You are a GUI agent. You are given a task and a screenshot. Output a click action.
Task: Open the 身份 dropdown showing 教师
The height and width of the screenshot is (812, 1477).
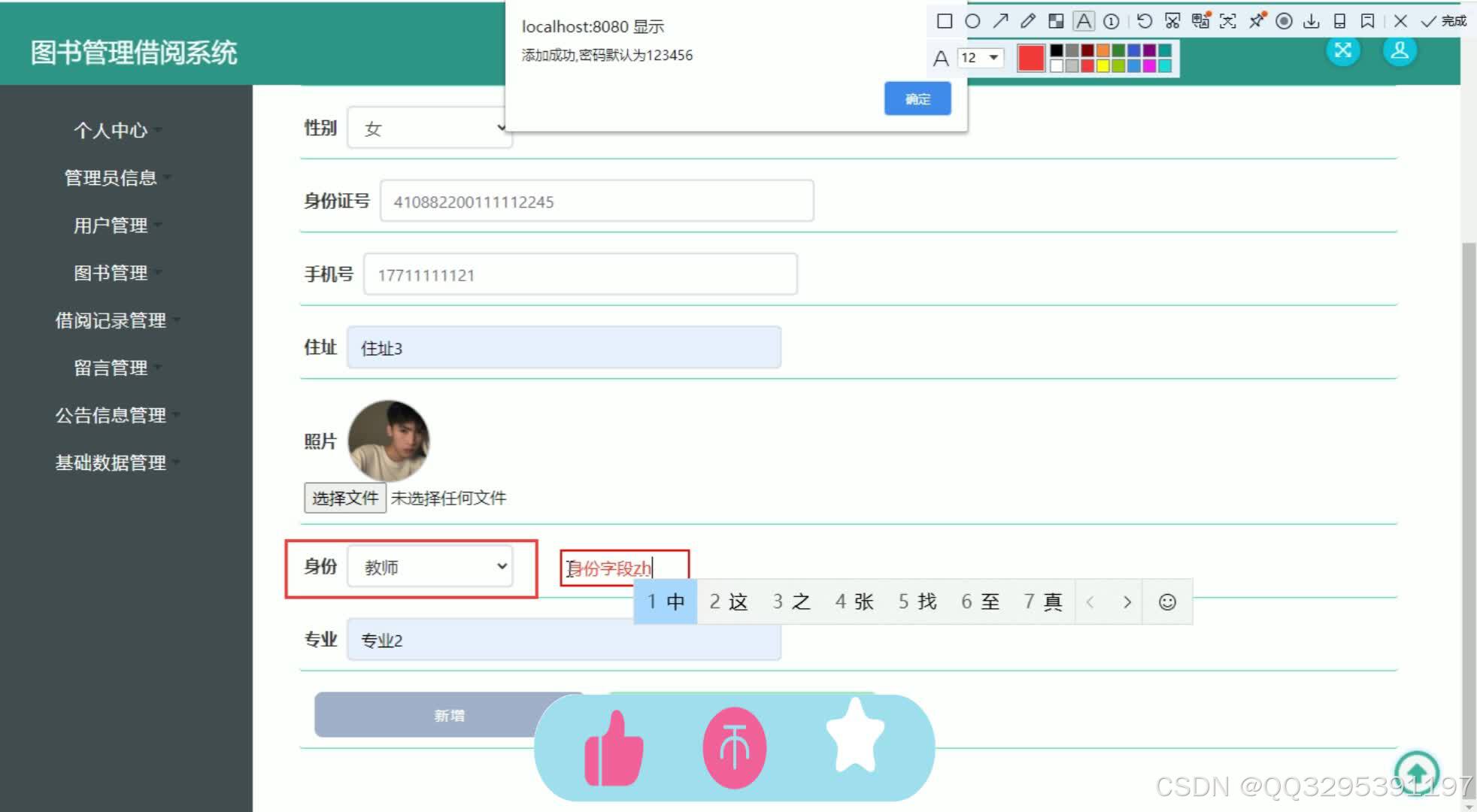pos(429,567)
